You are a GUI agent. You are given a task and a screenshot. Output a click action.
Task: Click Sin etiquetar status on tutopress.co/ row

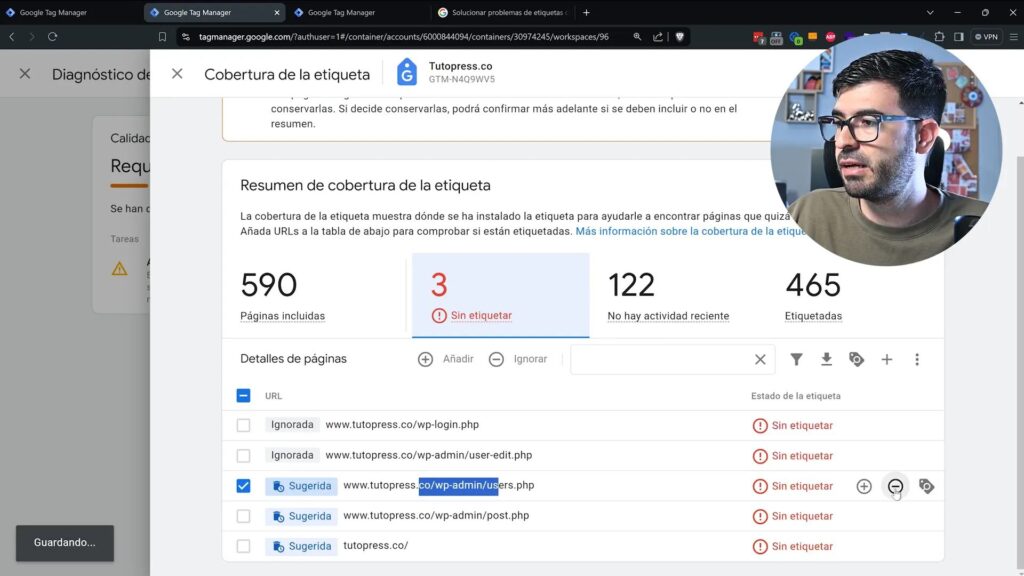(793, 546)
